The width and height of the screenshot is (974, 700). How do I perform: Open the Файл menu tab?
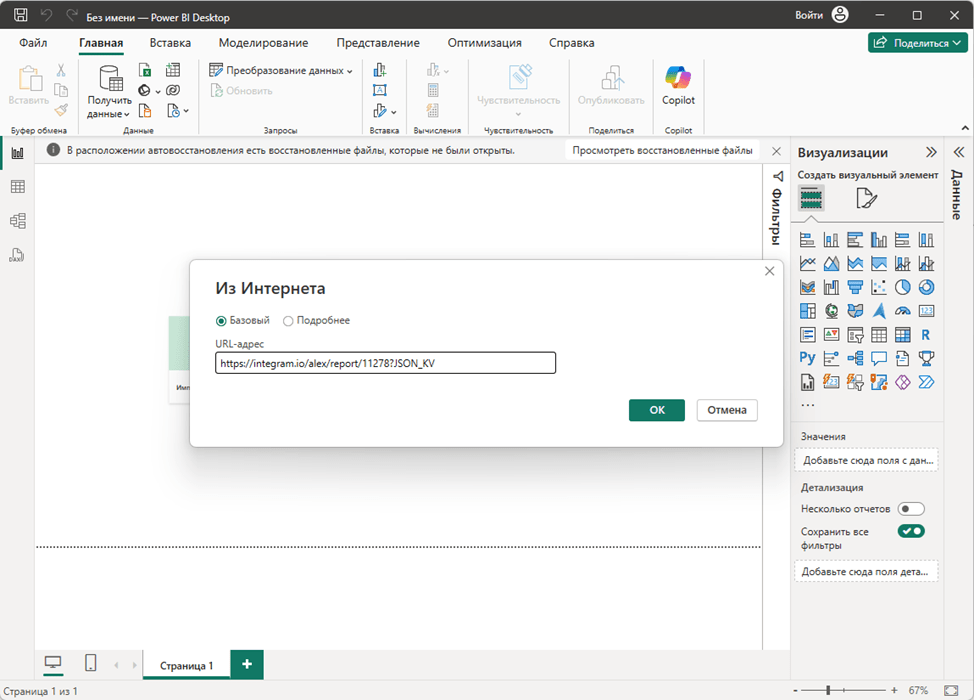33,43
